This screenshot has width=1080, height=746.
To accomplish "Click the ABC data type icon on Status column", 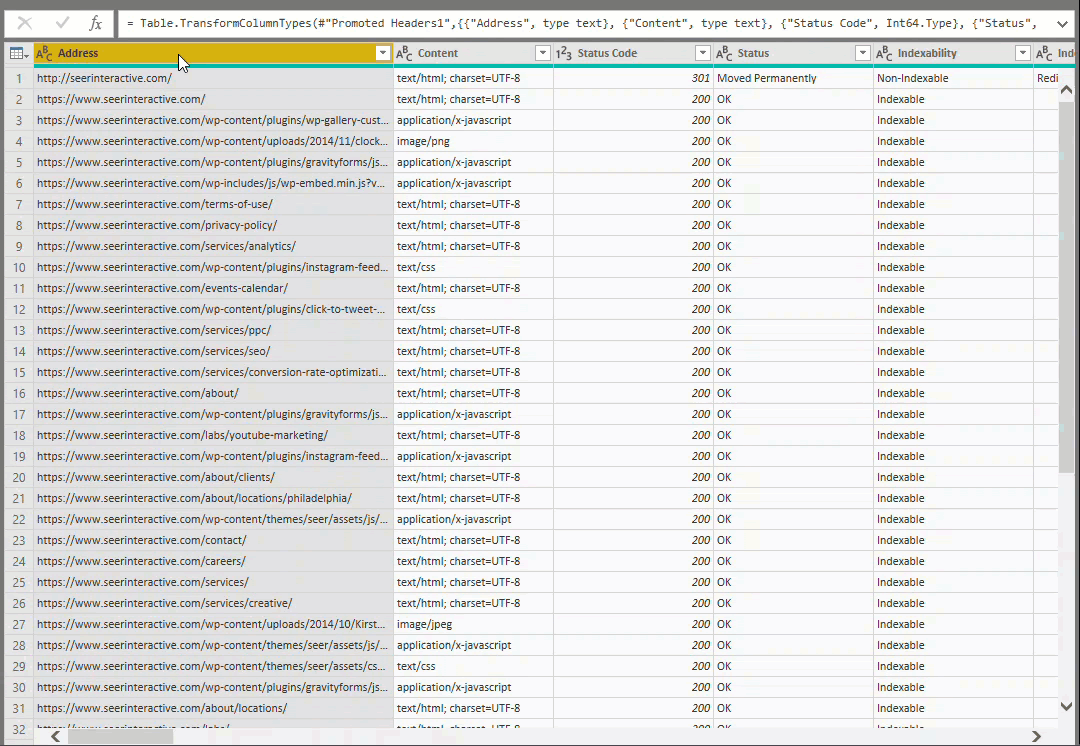I will [723, 52].
